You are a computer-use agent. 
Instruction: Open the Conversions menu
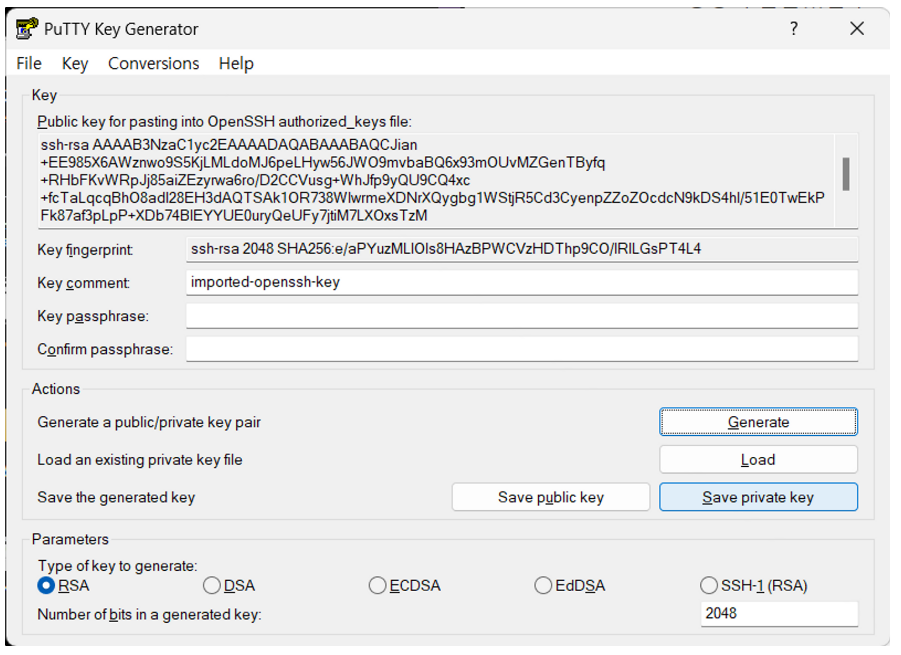153,63
